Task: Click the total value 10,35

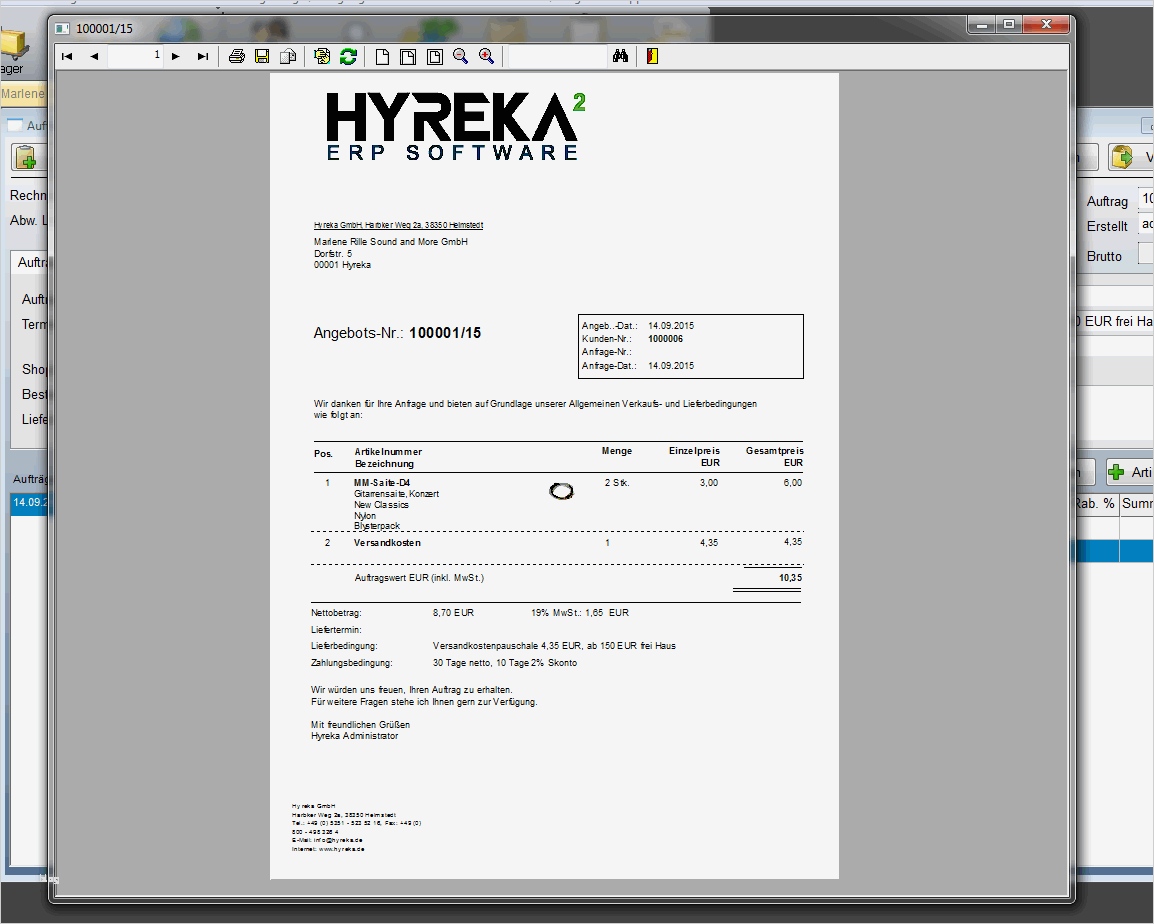Action: coord(790,578)
